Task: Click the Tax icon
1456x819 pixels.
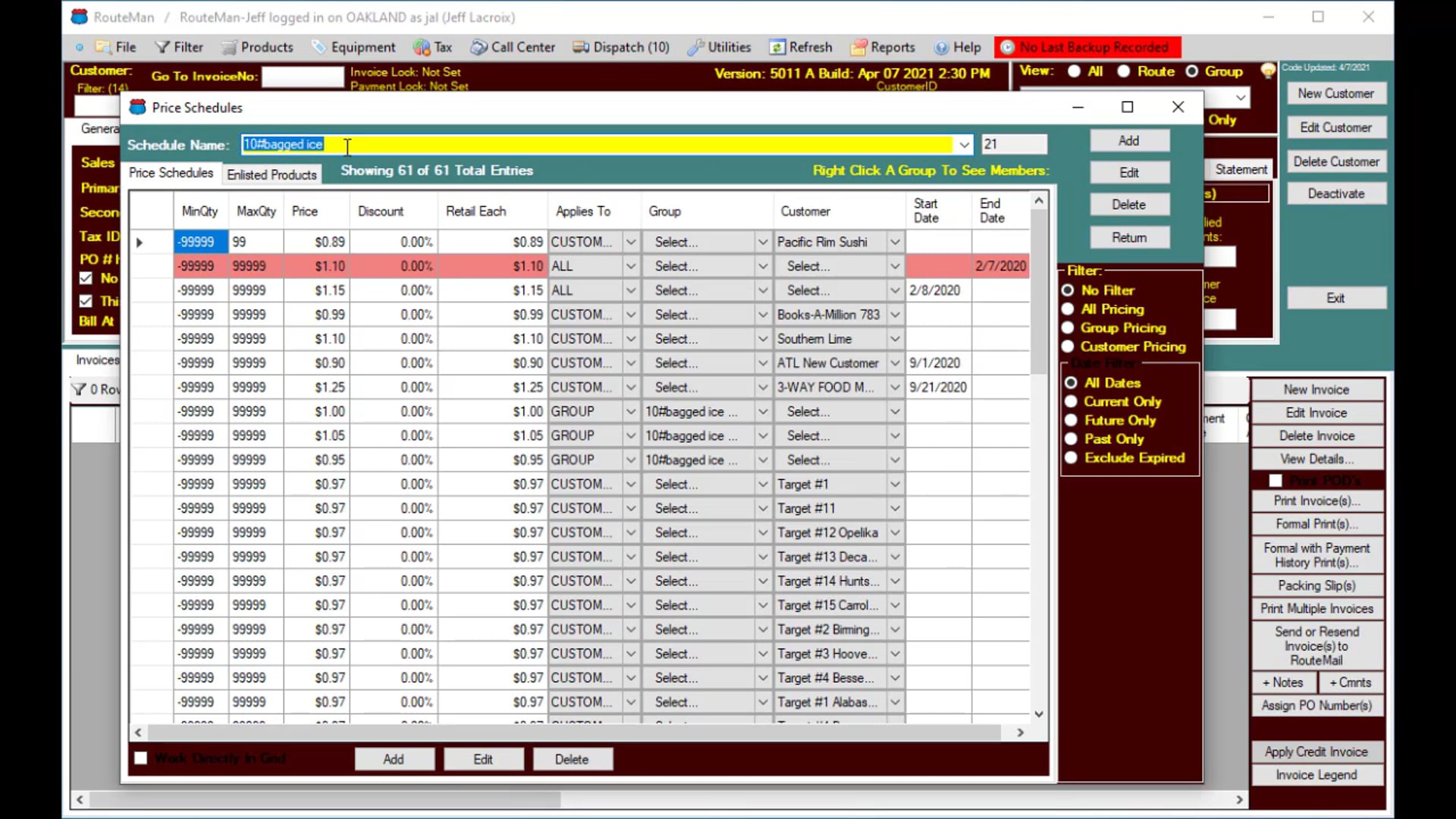Action: tap(422, 47)
